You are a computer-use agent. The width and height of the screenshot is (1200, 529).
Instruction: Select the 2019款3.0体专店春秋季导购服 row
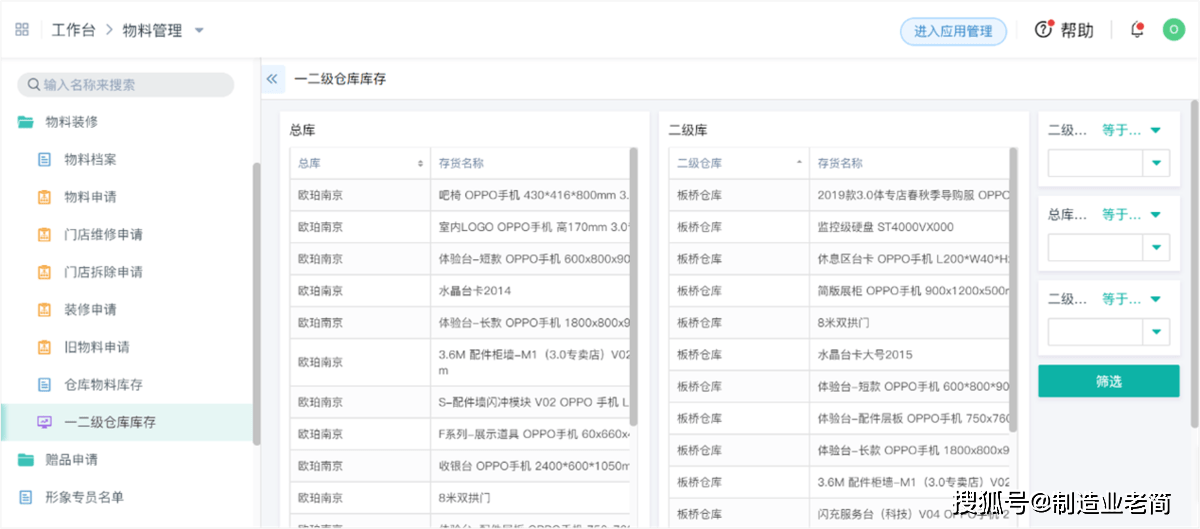(x=838, y=195)
